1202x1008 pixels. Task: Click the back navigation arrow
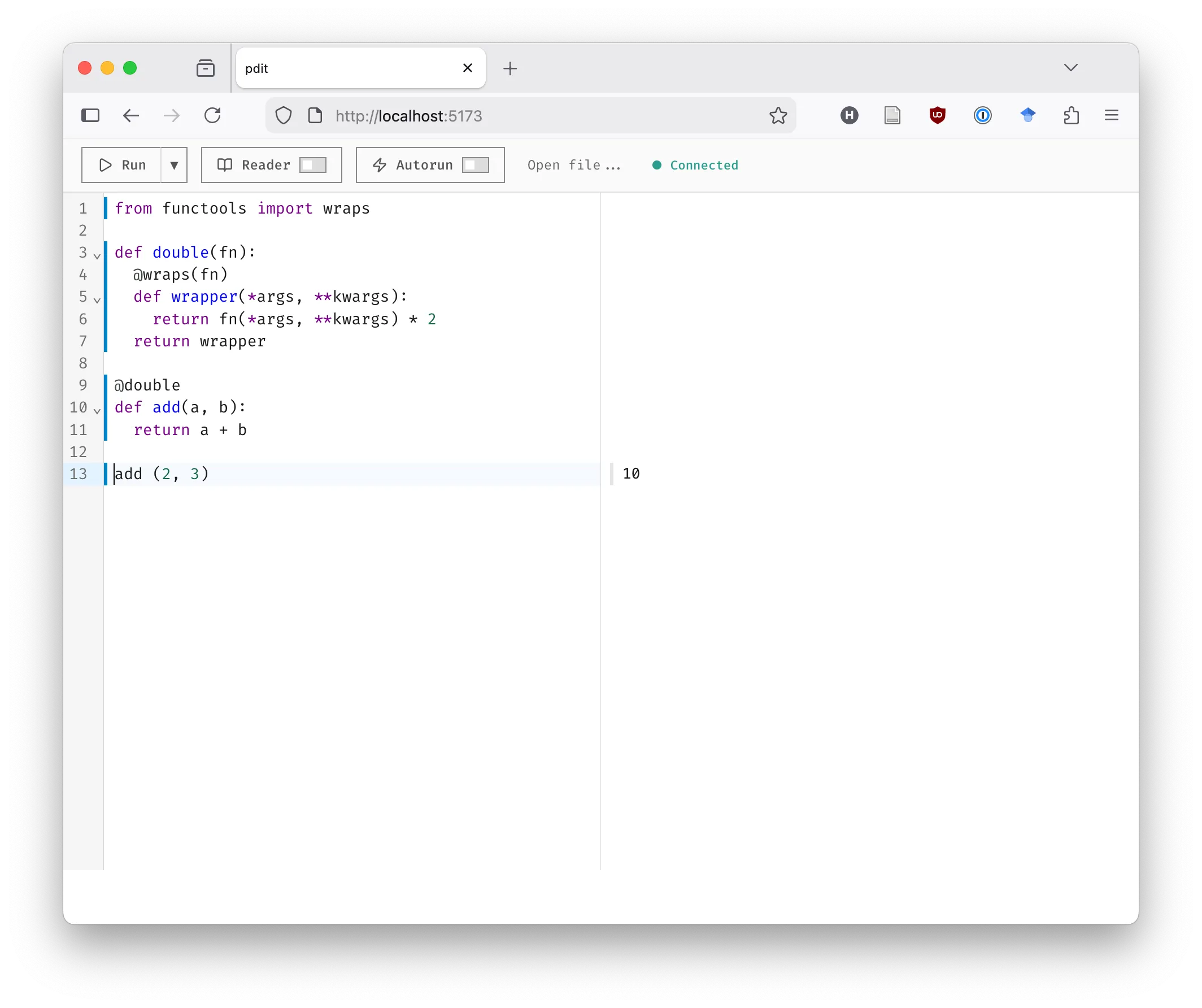(x=130, y=115)
